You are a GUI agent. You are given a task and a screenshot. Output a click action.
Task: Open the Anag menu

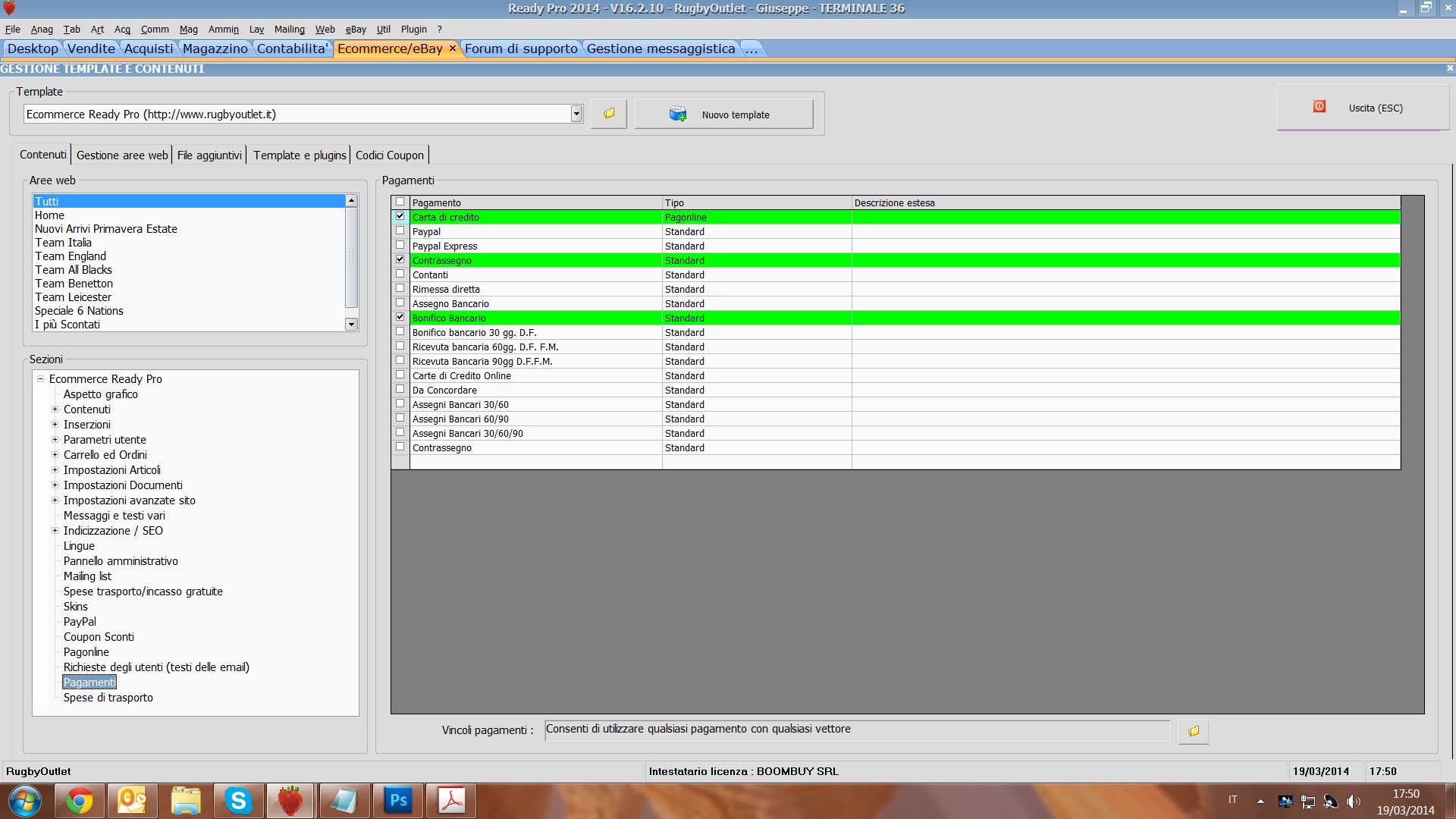point(42,30)
